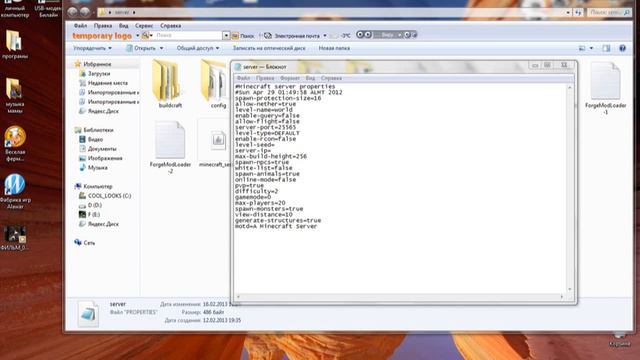Viewport: 640px width, 360px height.
Task: Expand the Упорядочить dropdown
Action: [92, 48]
